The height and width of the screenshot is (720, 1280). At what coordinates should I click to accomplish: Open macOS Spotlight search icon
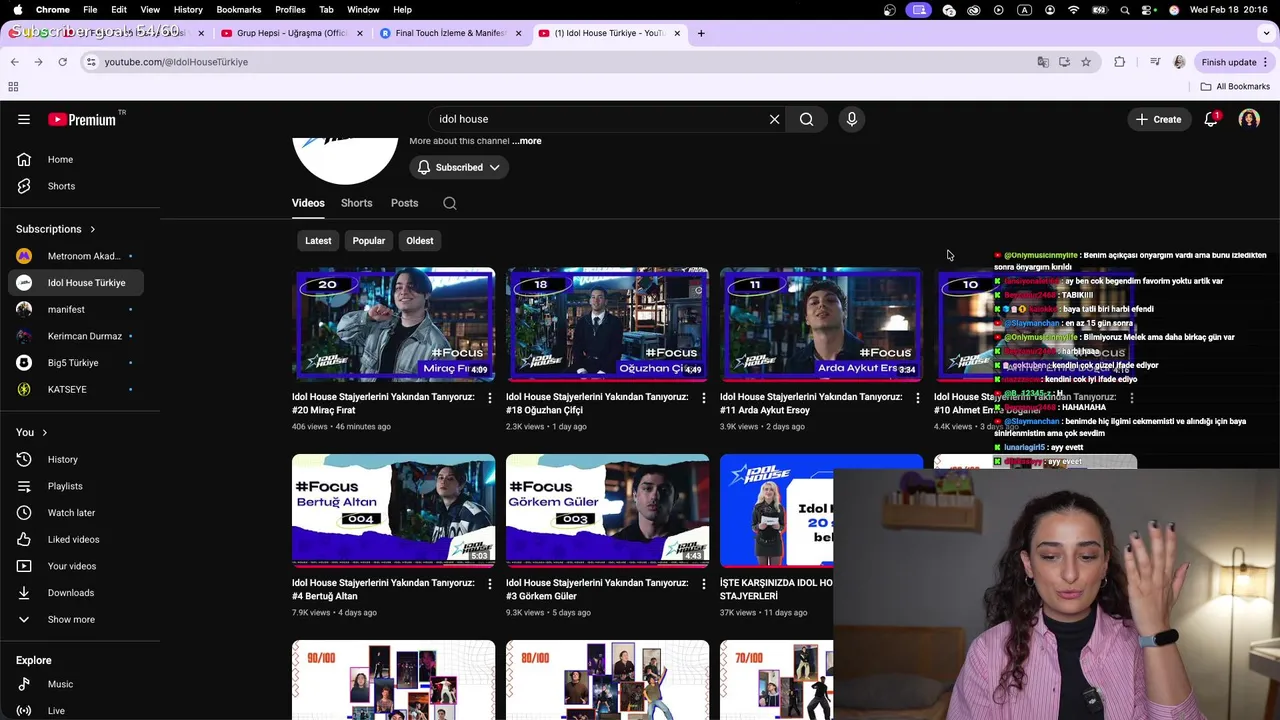(x=1125, y=9)
